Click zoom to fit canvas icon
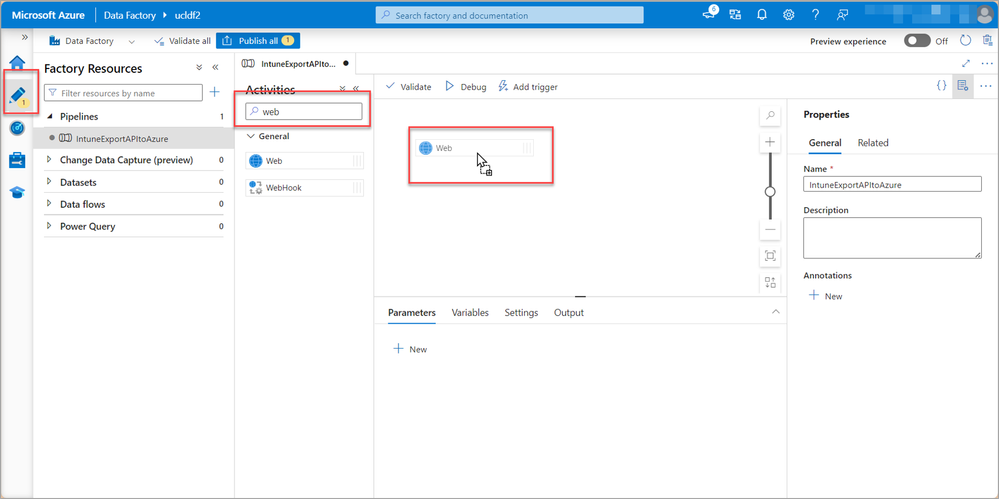999x499 pixels. [770, 256]
